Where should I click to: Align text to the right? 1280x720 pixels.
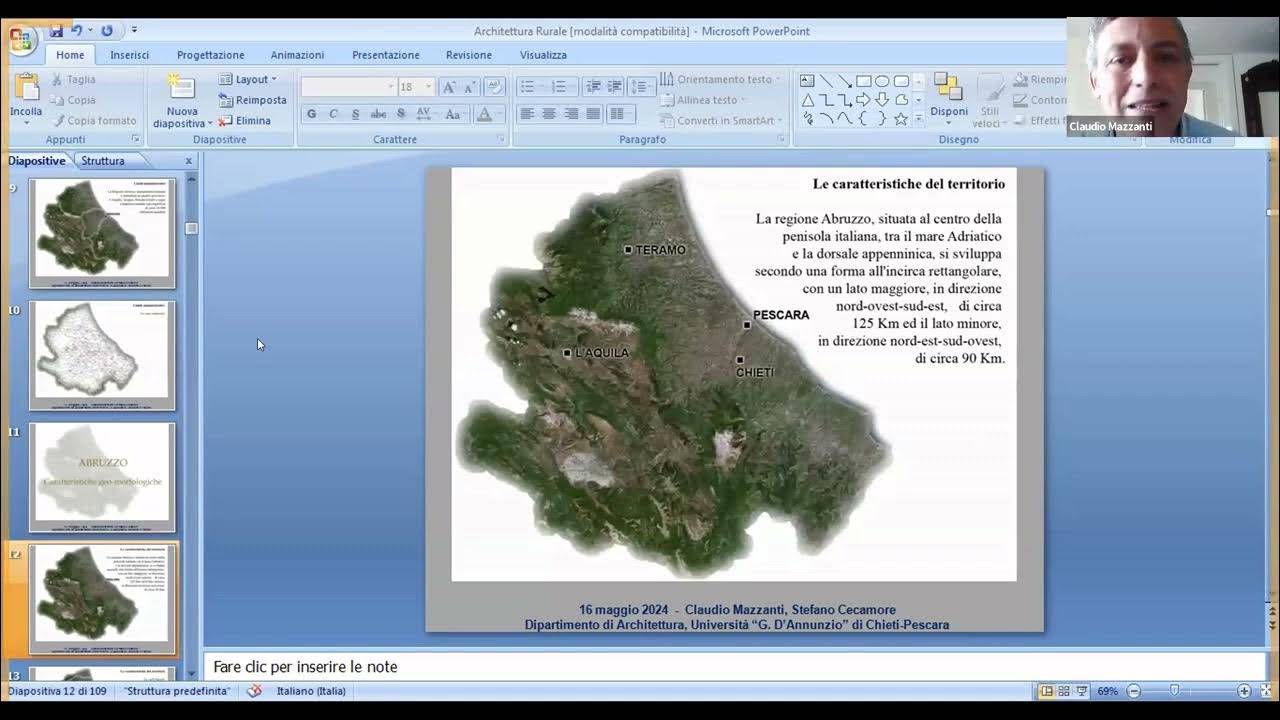click(571, 114)
